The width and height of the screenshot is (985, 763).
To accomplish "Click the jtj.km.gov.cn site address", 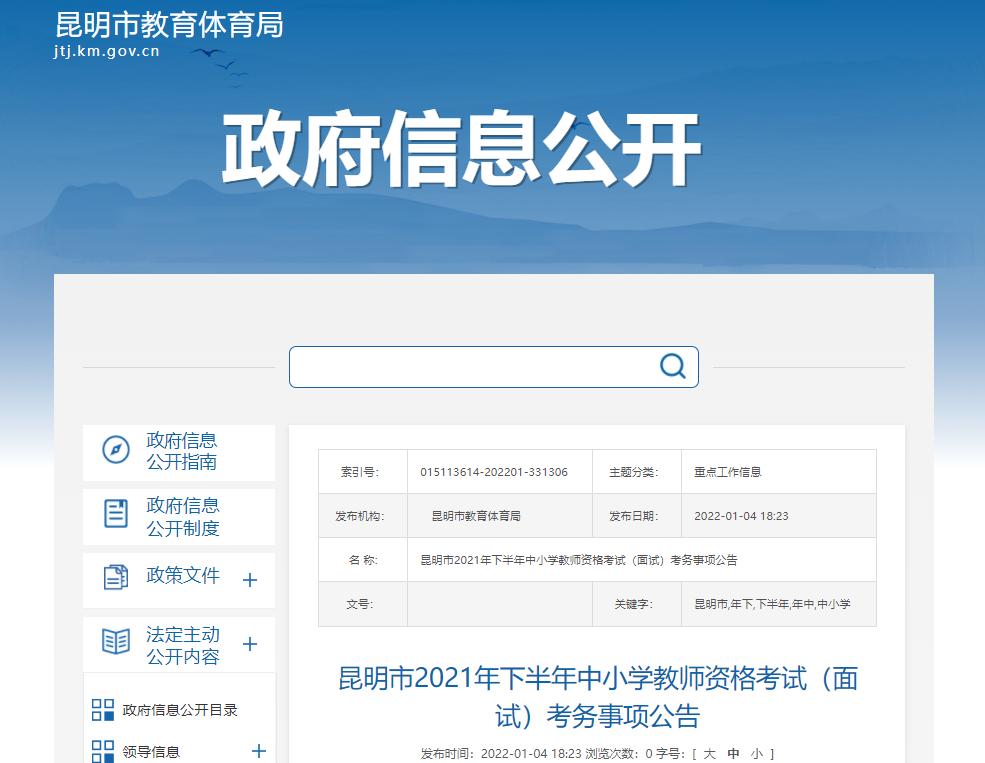I will (107, 51).
